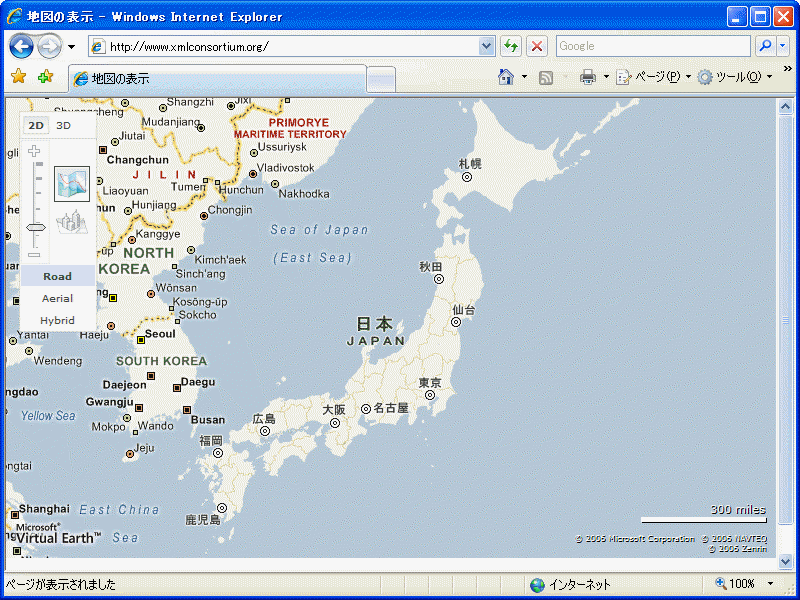Click the zoom in plus icon on map
Screen dimensions: 800x600
(35, 152)
